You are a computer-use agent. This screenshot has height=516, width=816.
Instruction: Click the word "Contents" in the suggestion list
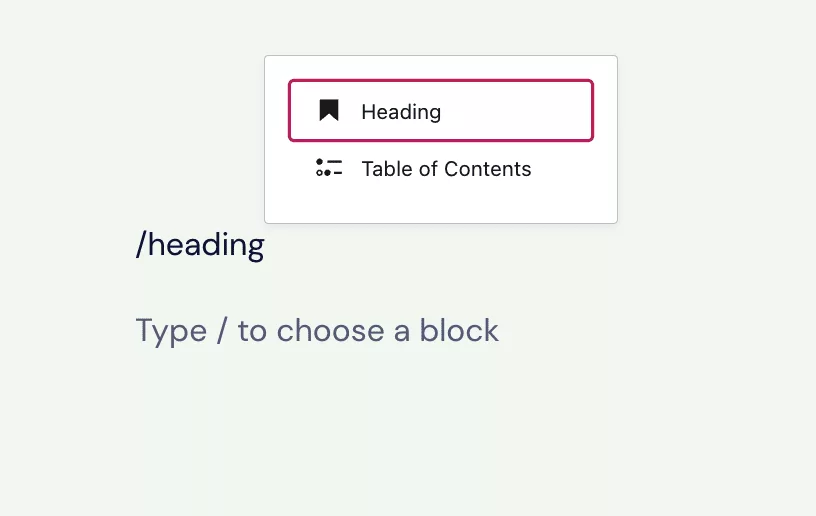(488, 169)
